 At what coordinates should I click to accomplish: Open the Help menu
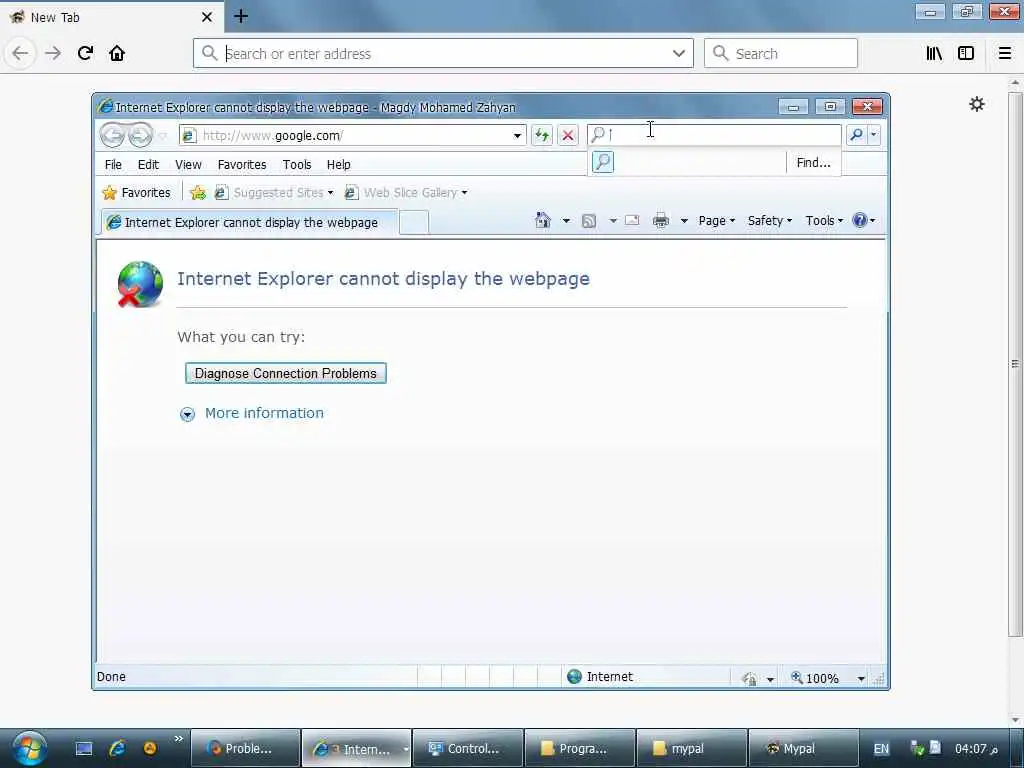[338, 165]
